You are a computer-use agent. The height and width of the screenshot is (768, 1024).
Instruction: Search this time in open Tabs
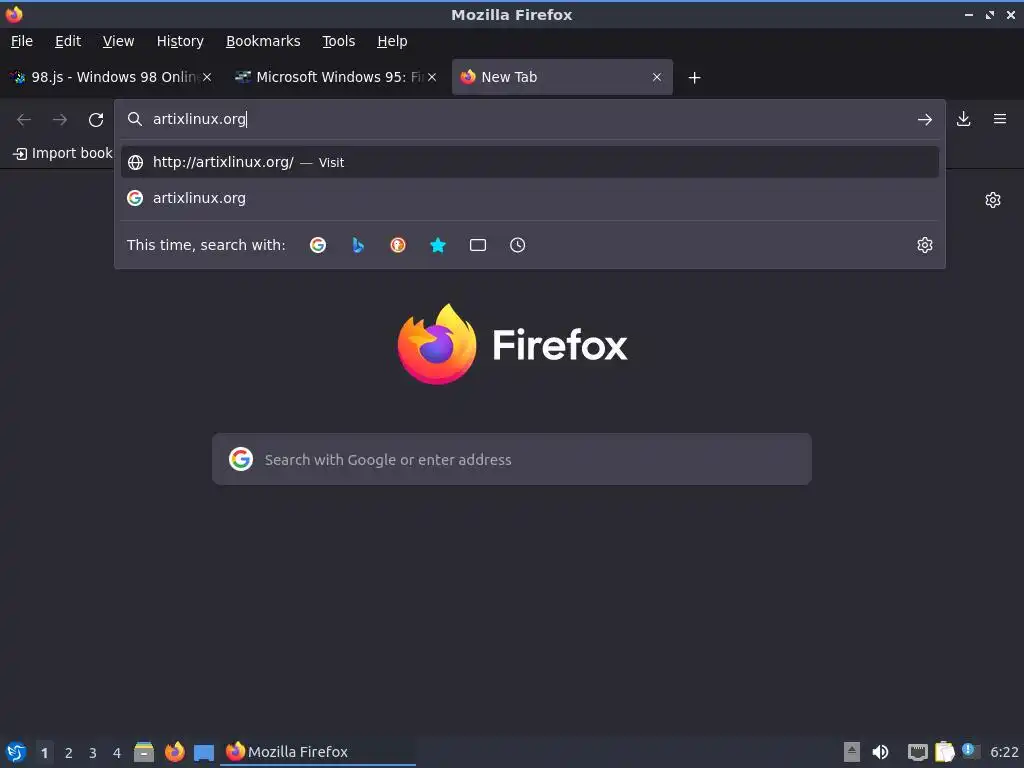click(x=477, y=245)
